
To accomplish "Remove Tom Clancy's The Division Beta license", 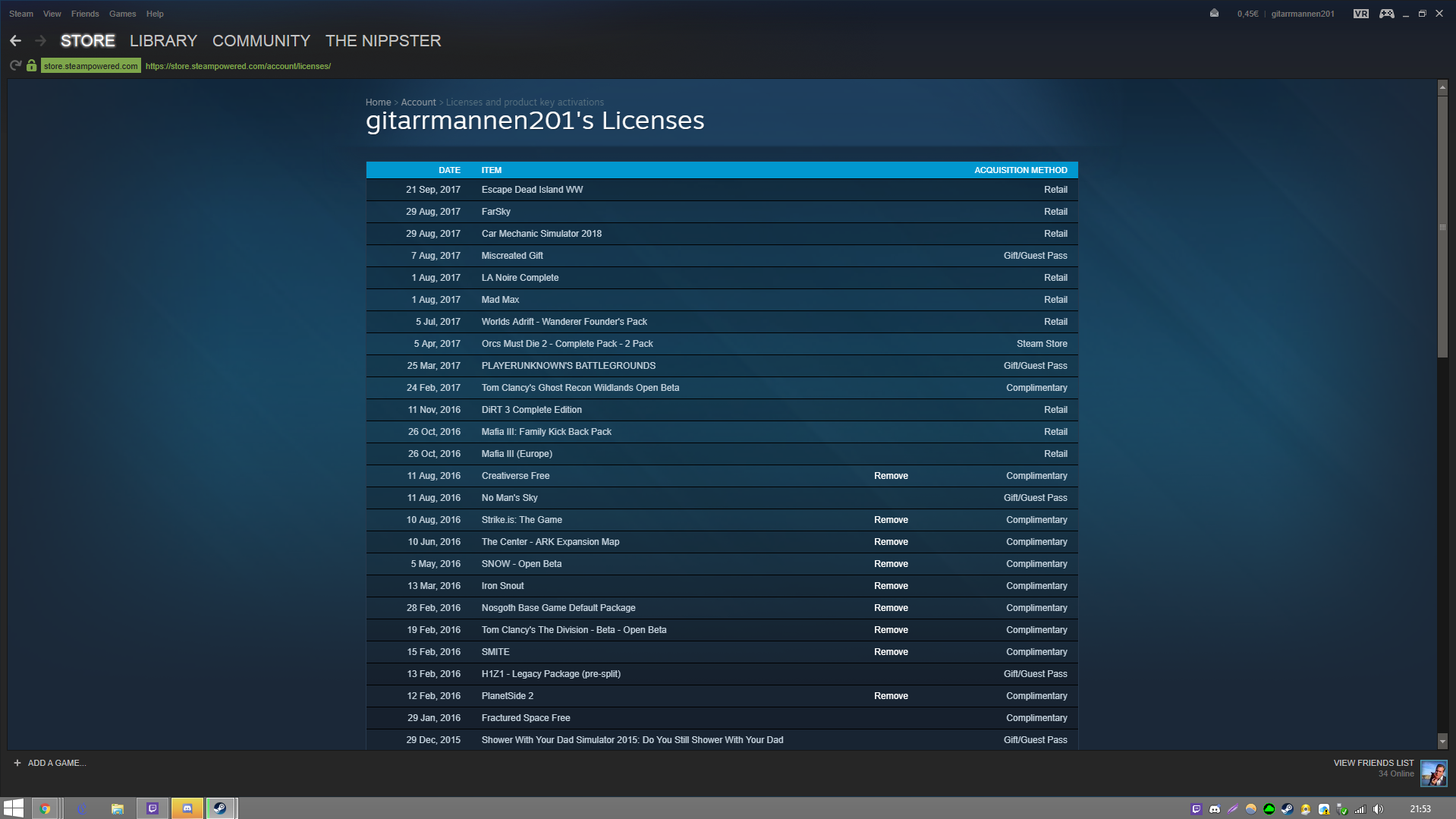I will click(x=891, y=630).
